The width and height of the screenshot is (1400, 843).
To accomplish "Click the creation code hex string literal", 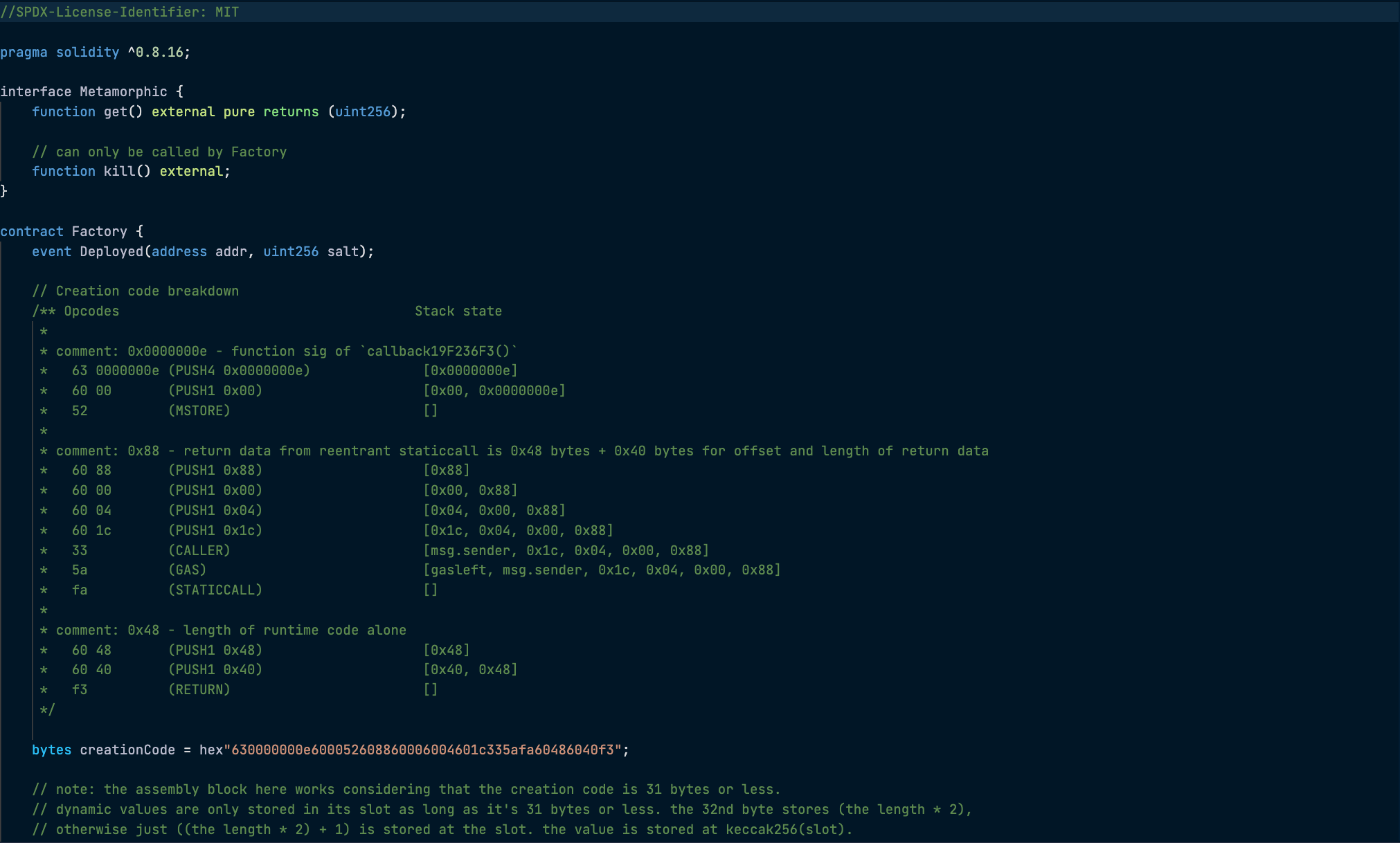I will coord(422,750).
